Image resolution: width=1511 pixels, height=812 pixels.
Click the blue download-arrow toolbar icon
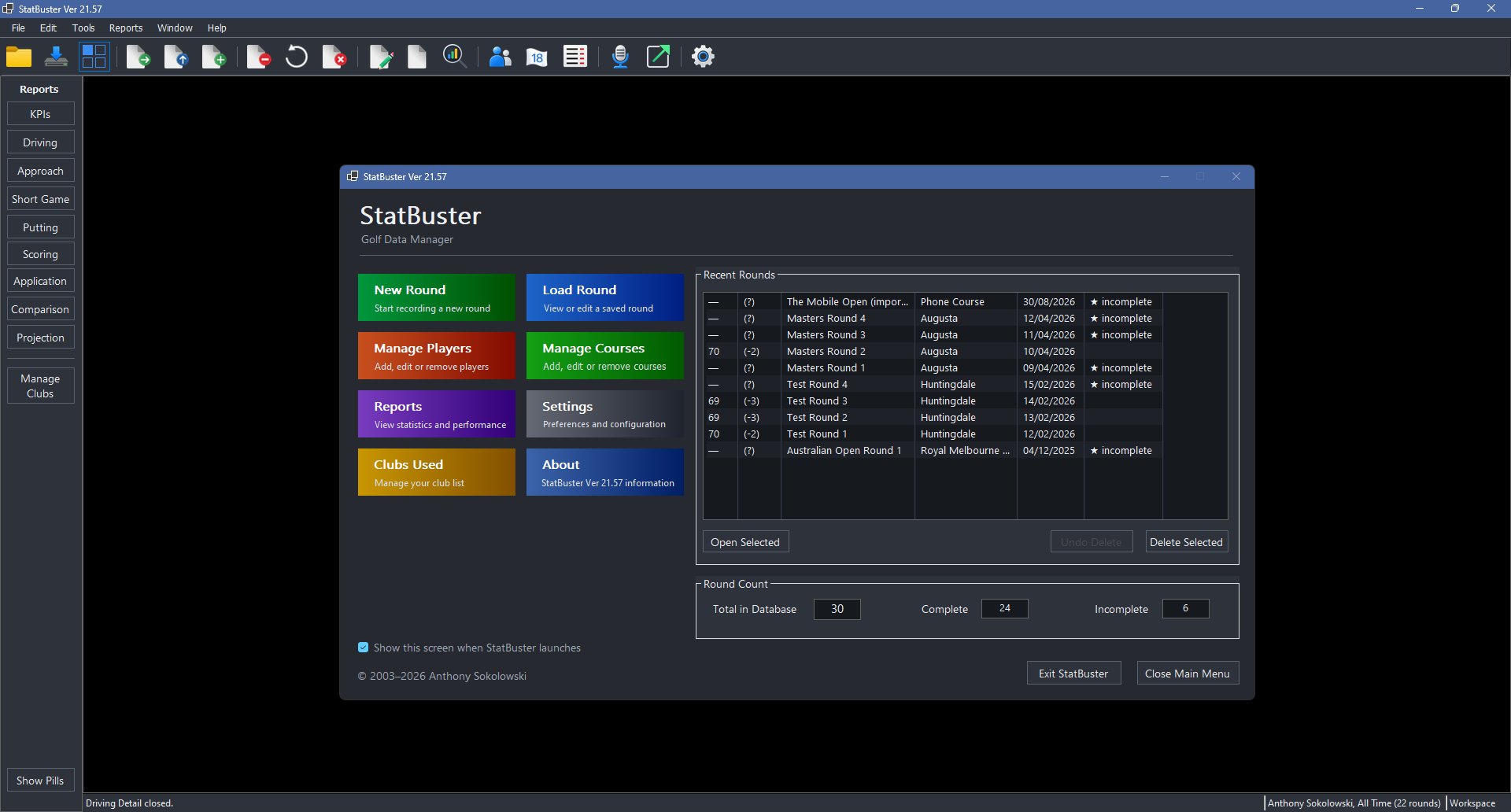56,57
